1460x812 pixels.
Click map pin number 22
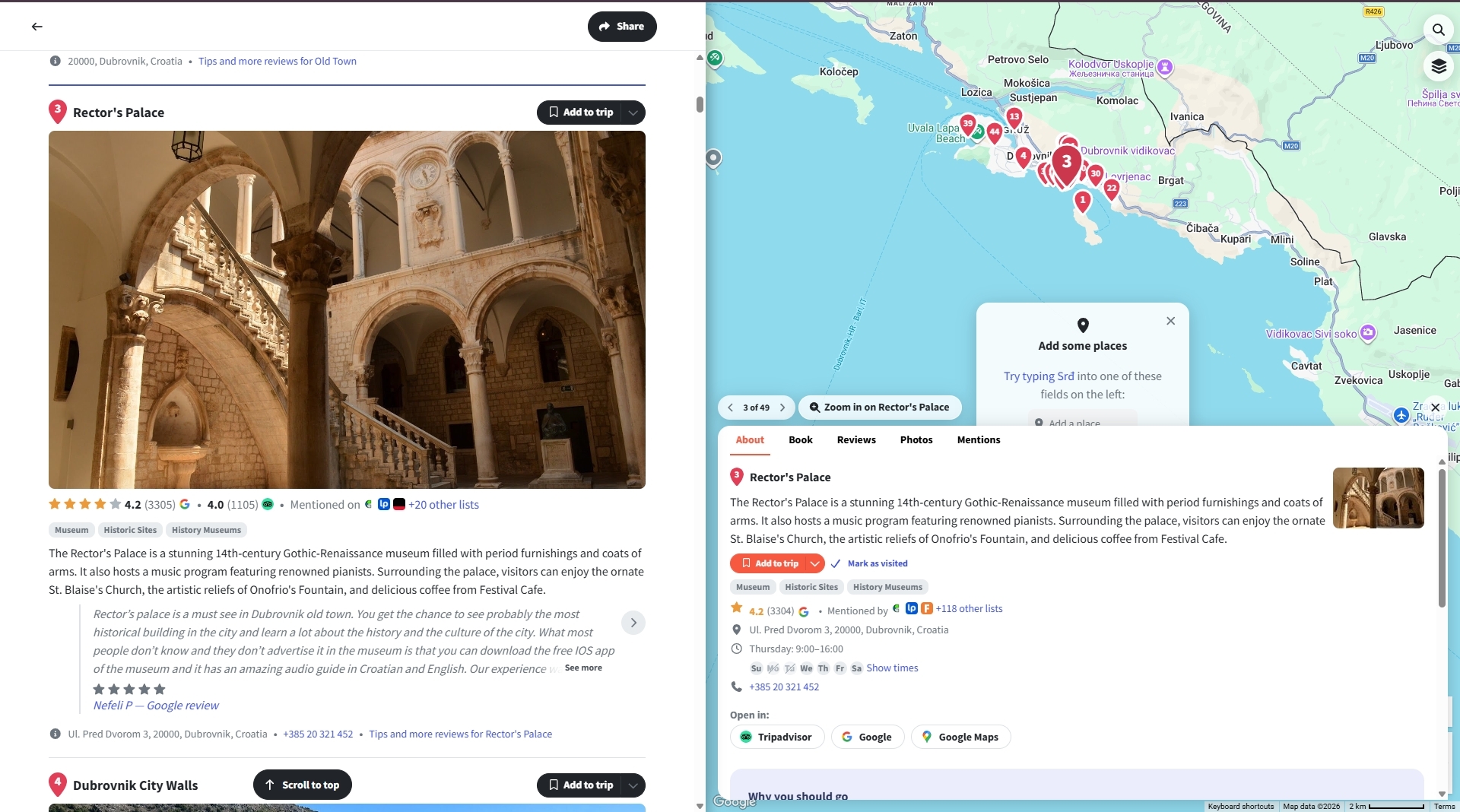tap(1112, 189)
